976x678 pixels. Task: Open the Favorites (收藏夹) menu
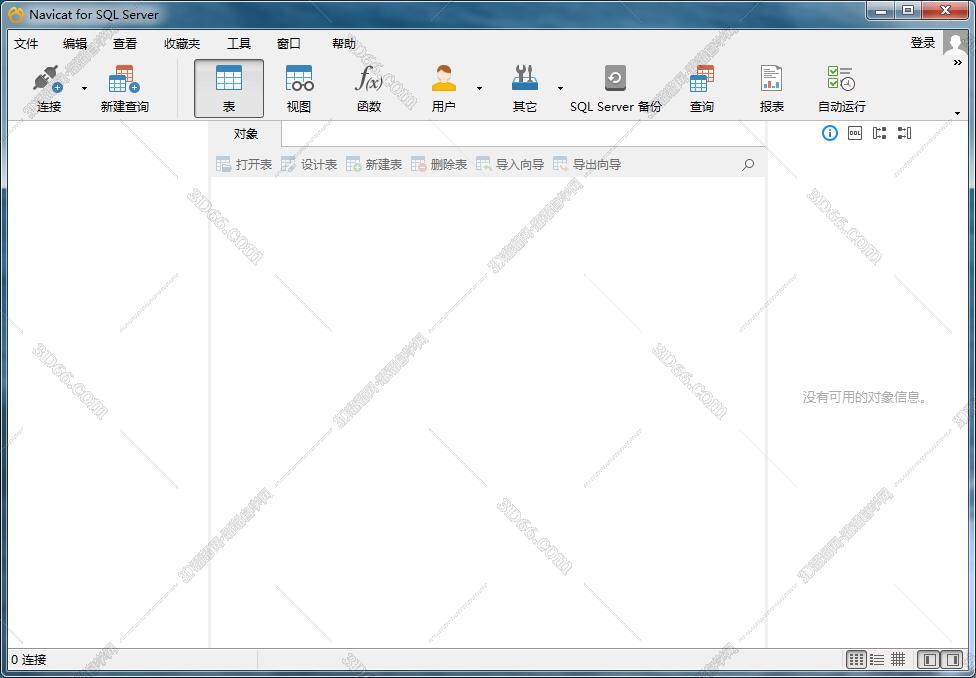tap(182, 44)
